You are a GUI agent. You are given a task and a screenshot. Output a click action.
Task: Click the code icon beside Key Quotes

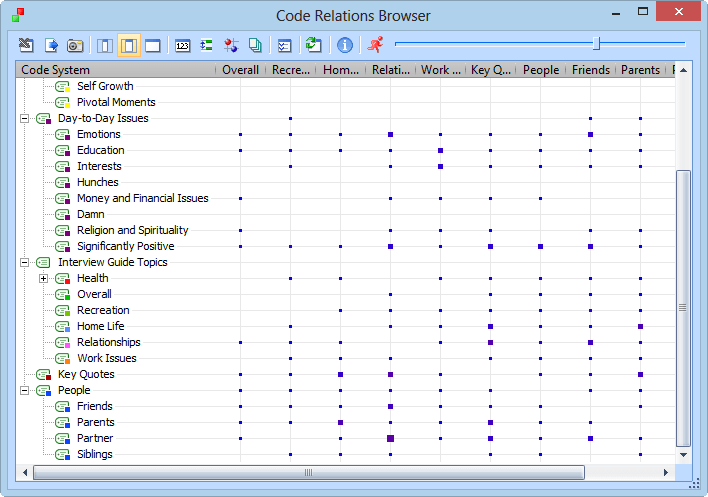(x=44, y=375)
